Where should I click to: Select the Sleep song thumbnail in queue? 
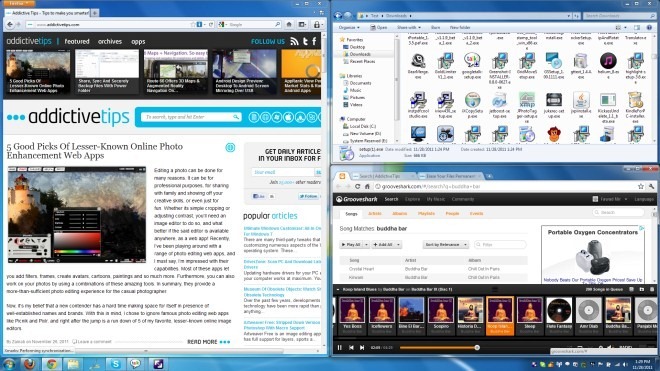coord(530,315)
